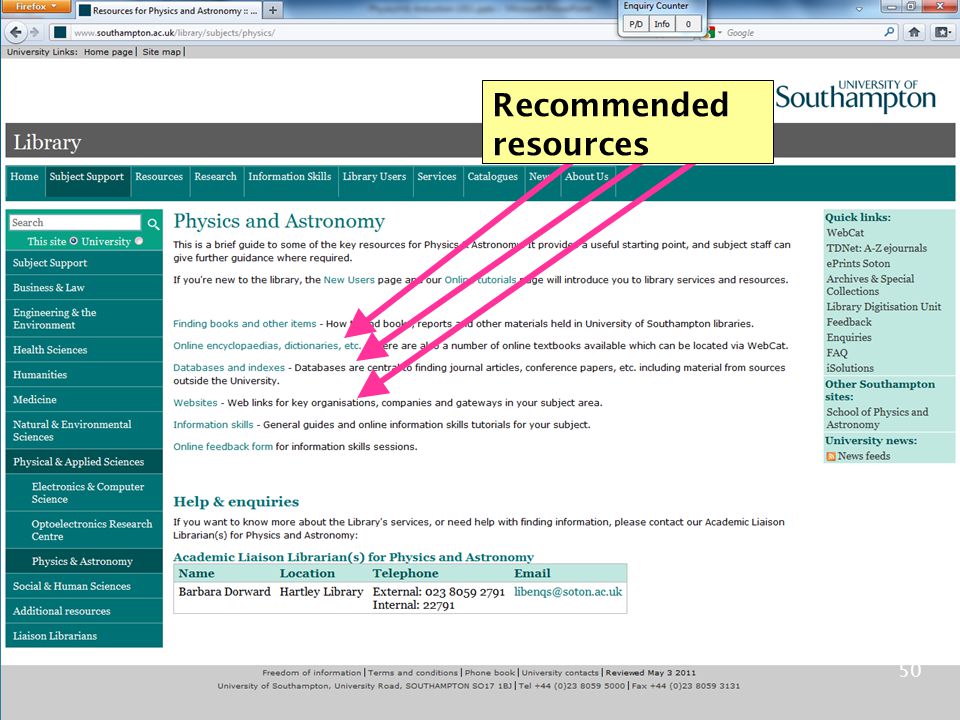Click the P/D button in Enquiry Counter
The height and width of the screenshot is (720, 960).
(x=636, y=24)
